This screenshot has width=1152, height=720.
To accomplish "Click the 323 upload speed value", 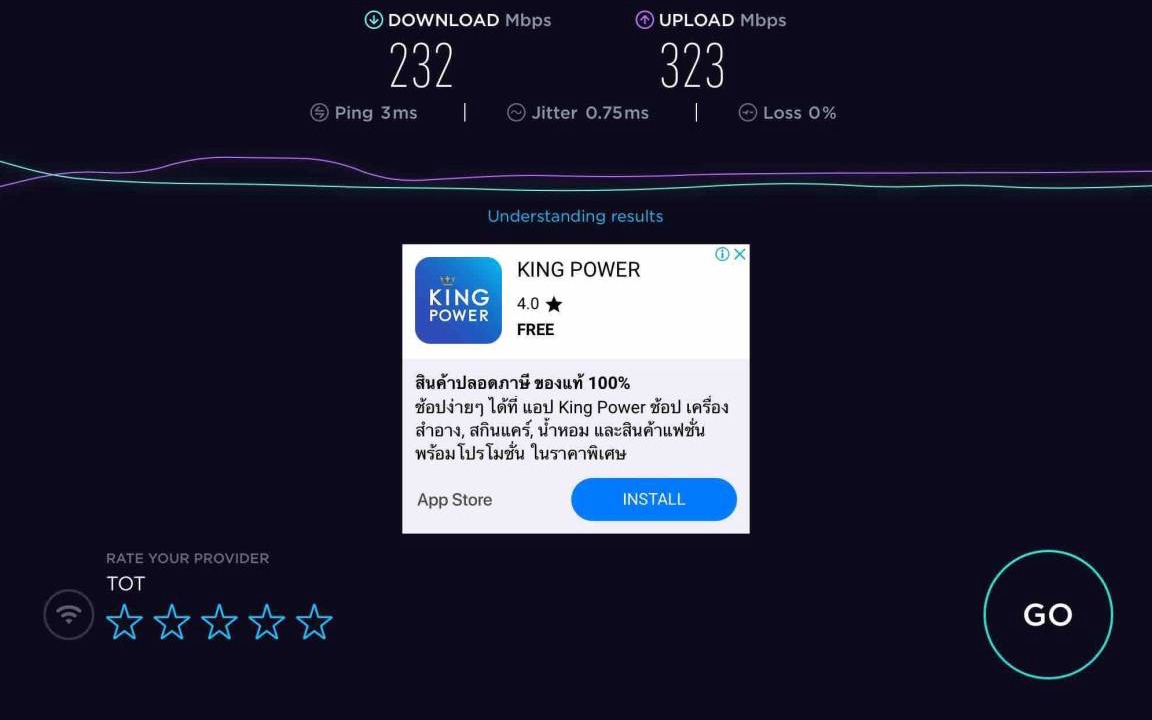I will click(692, 65).
